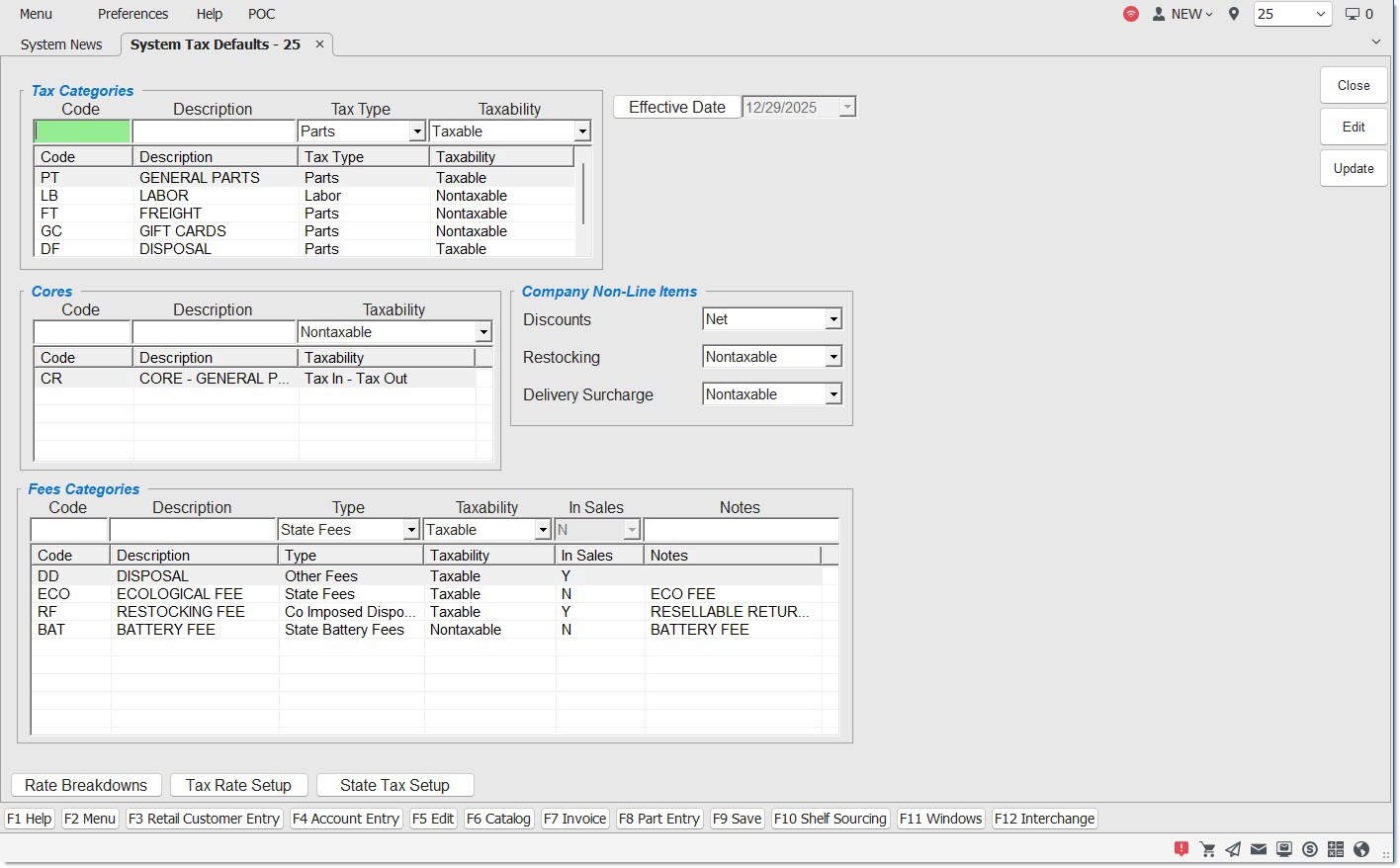Click the globe icon in status bar
Image resolution: width=1400 pixels, height=868 pixels.
[1361, 849]
